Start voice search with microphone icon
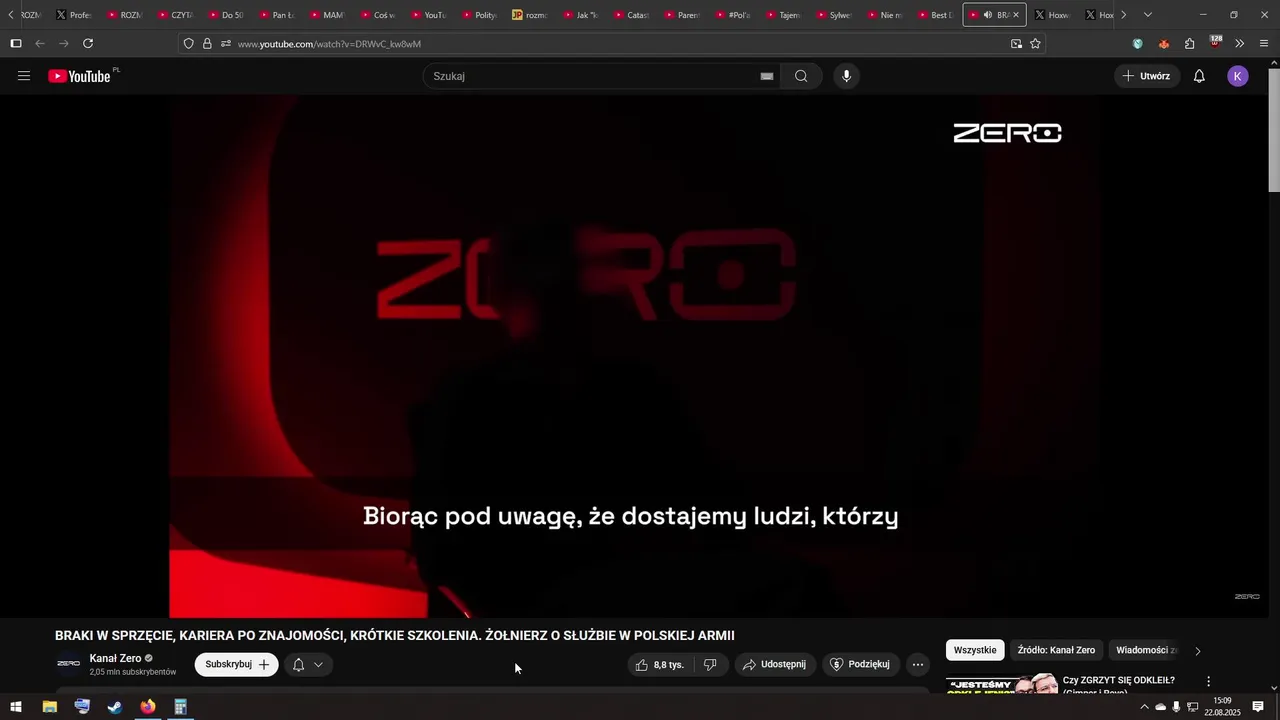1280x720 pixels. point(846,76)
